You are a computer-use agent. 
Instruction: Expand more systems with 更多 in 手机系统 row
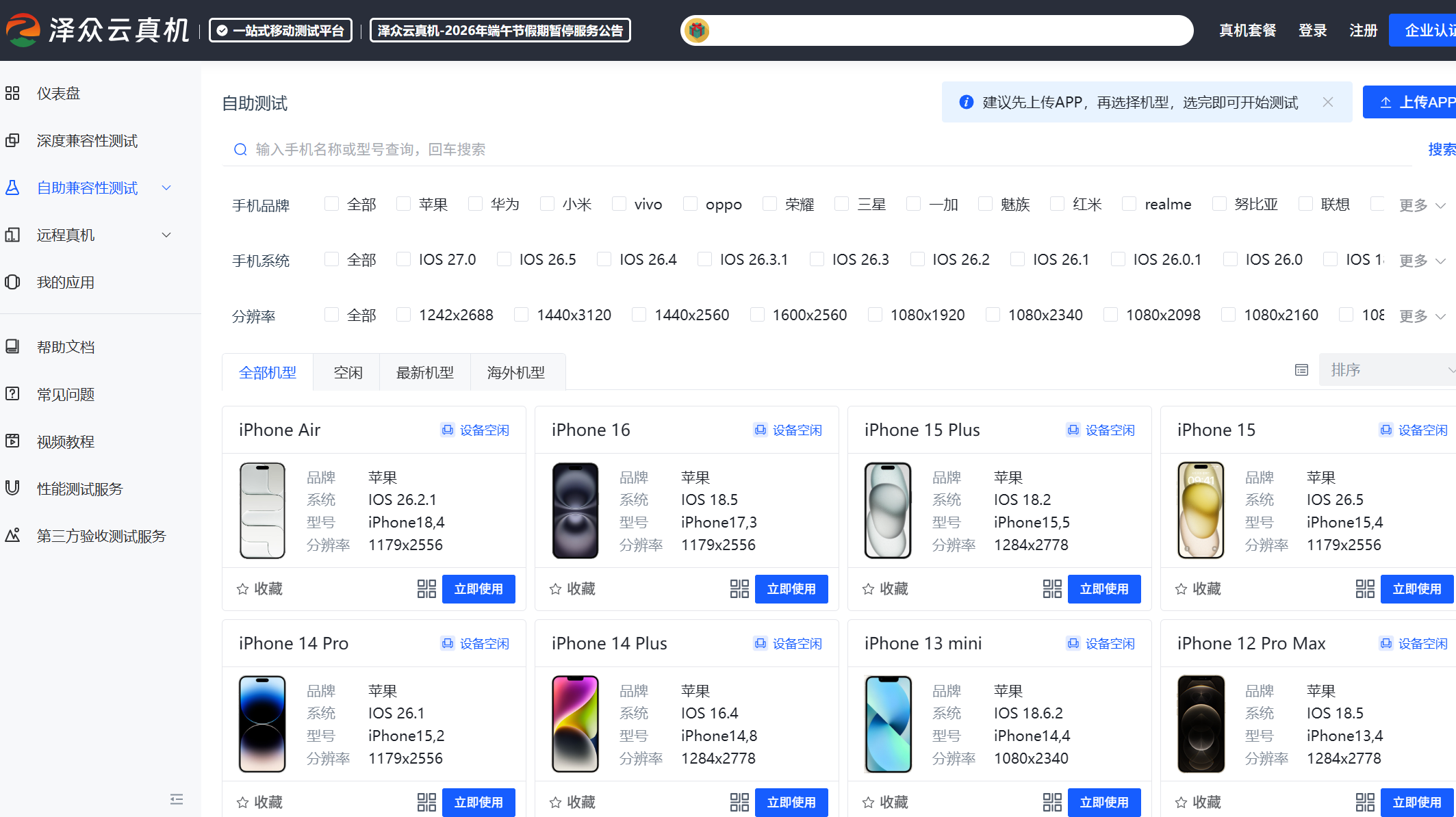click(x=1422, y=261)
